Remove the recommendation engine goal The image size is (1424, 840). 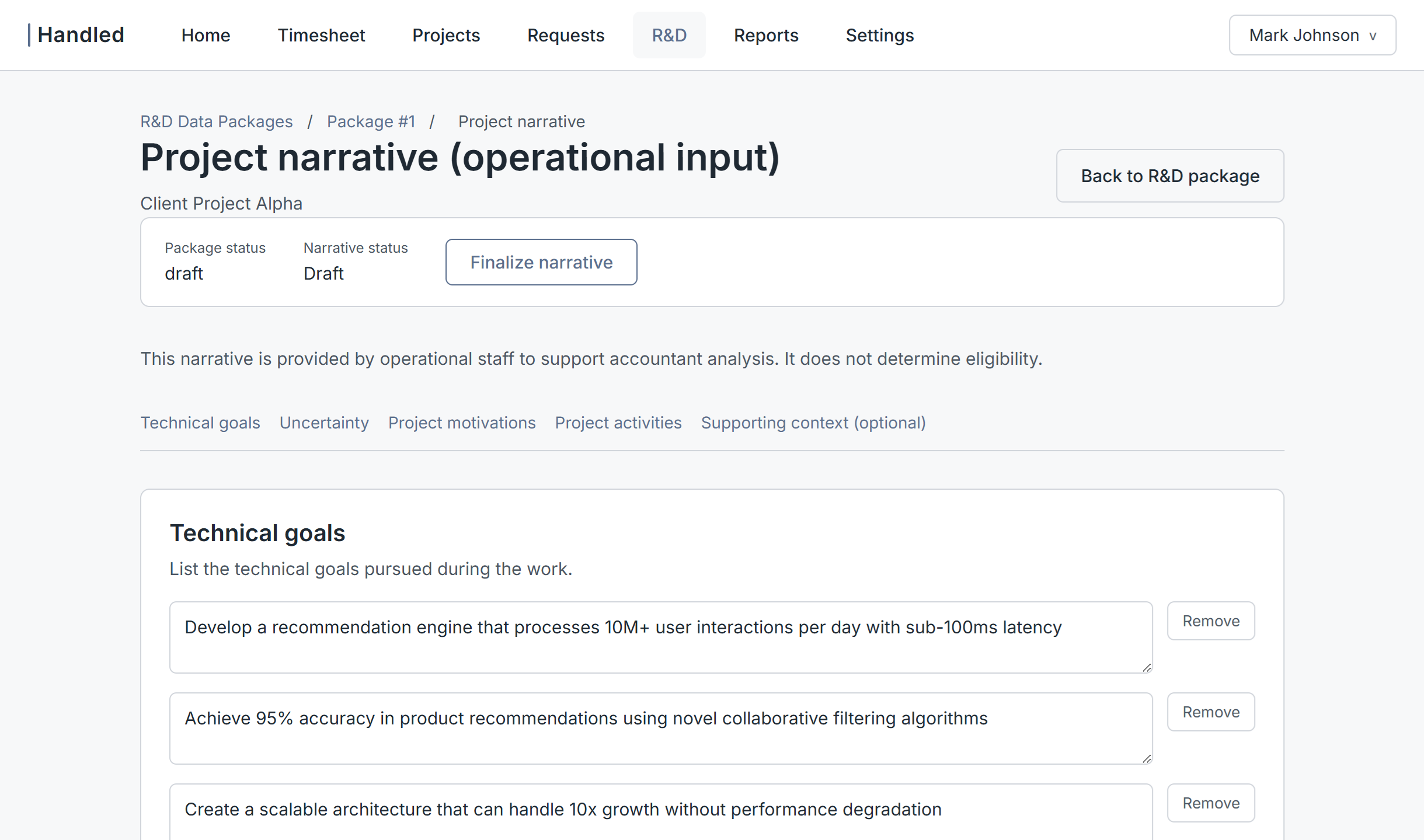coord(1211,621)
